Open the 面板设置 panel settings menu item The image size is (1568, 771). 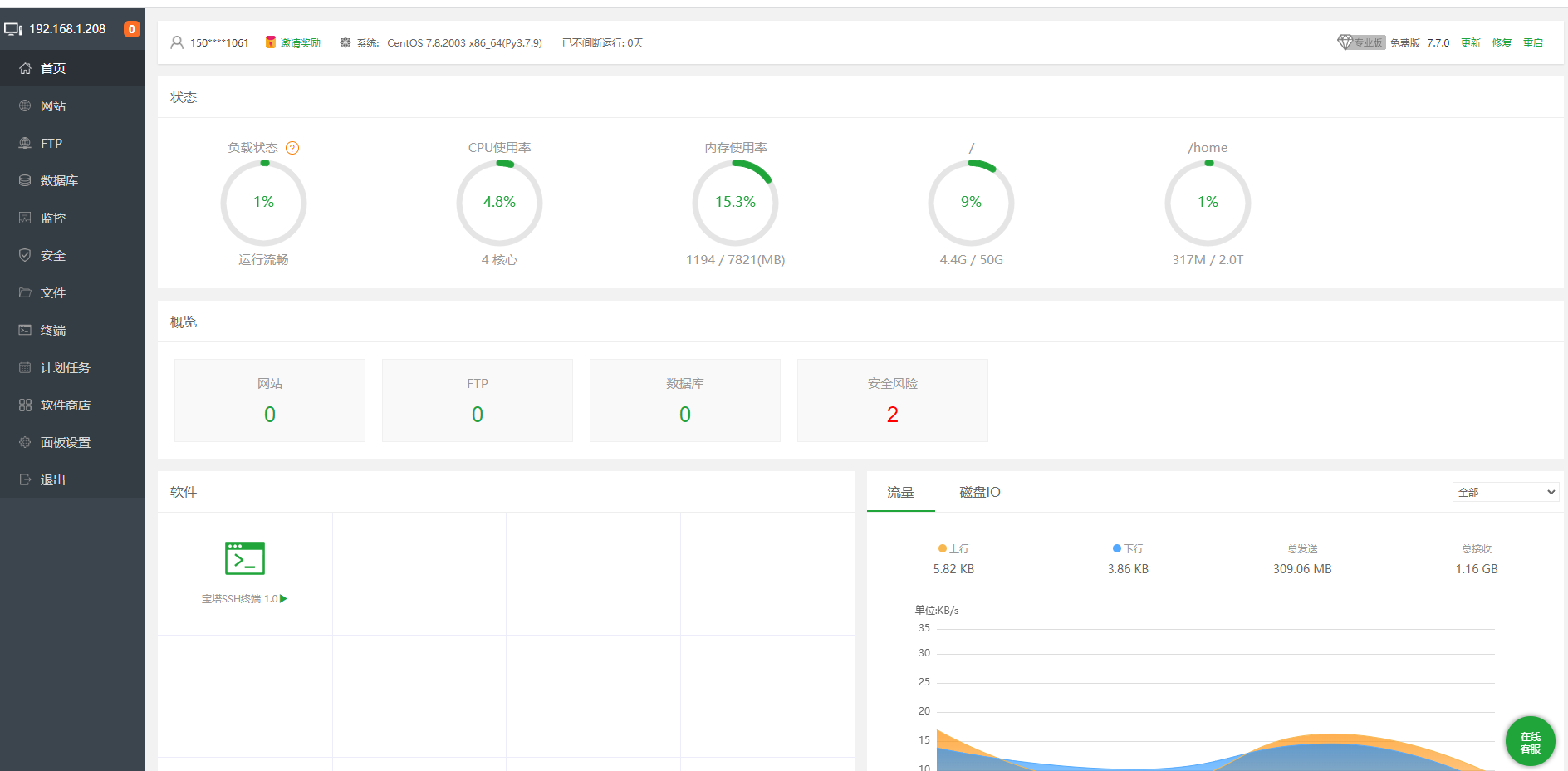tap(72, 442)
